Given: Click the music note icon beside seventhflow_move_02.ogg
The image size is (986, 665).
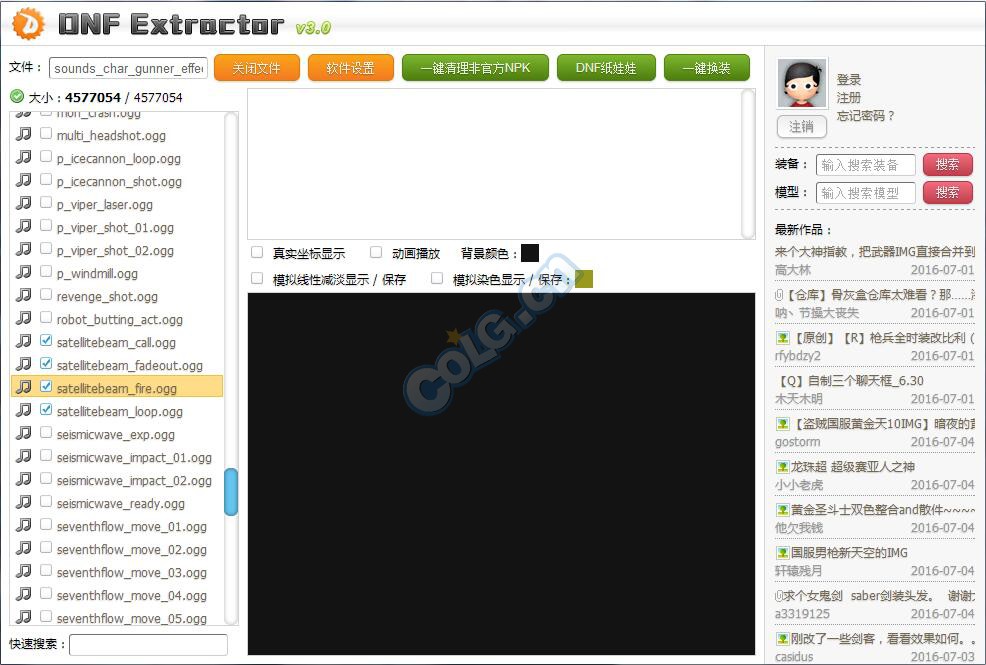Looking at the screenshot, I should tap(24, 548).
